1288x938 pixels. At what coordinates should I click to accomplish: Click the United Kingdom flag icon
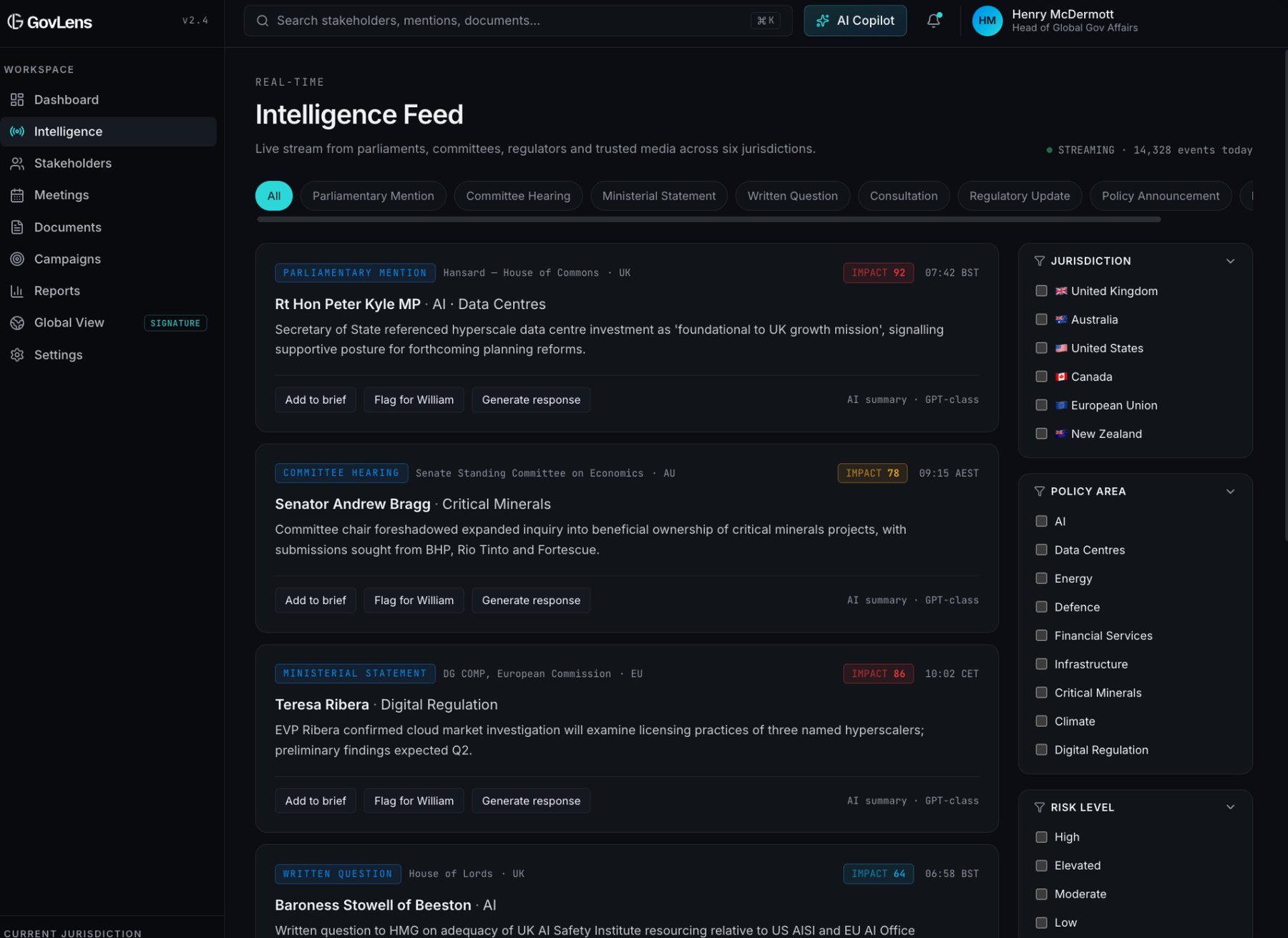tap(1061, 291)
